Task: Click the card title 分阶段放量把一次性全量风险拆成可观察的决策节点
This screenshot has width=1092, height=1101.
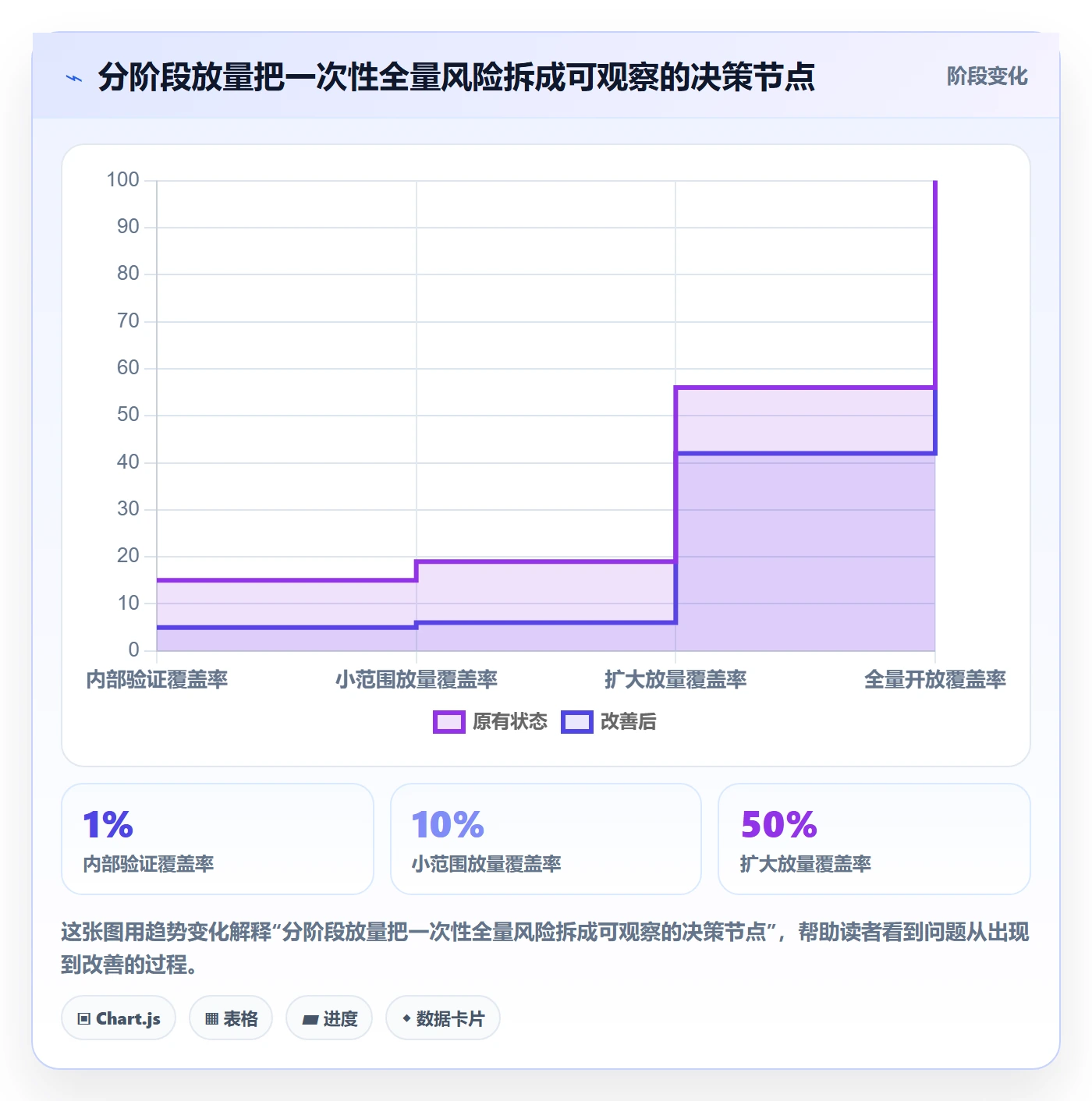Action: point(456,77)
